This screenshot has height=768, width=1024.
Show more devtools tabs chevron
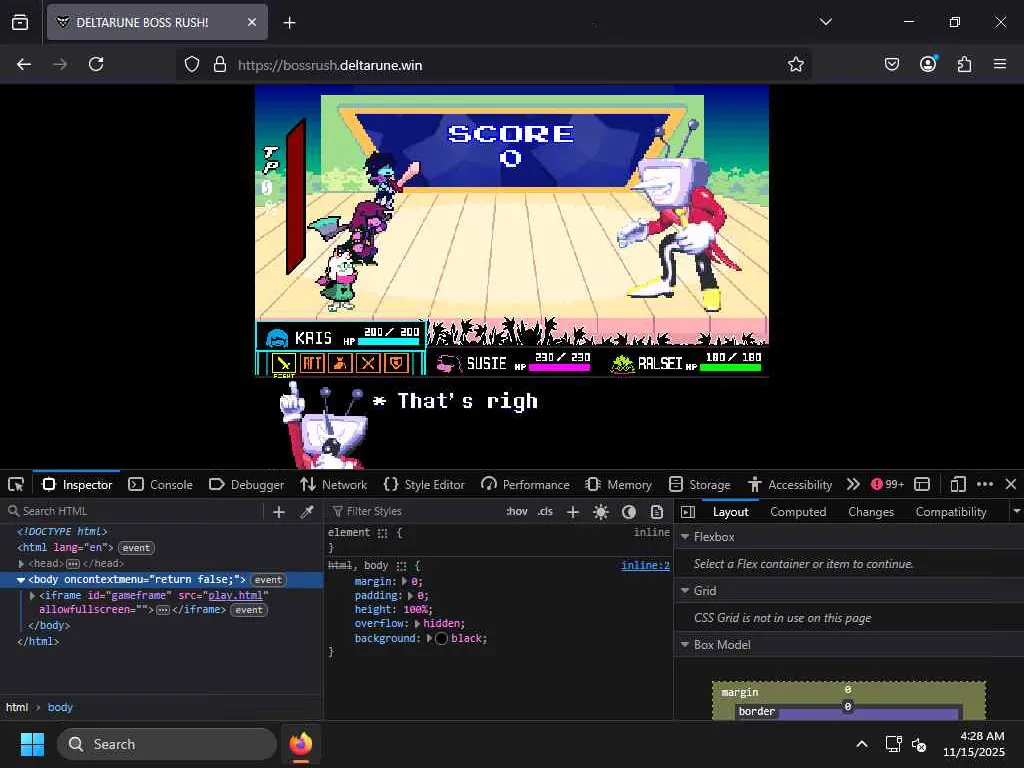[x=853, y=485]
